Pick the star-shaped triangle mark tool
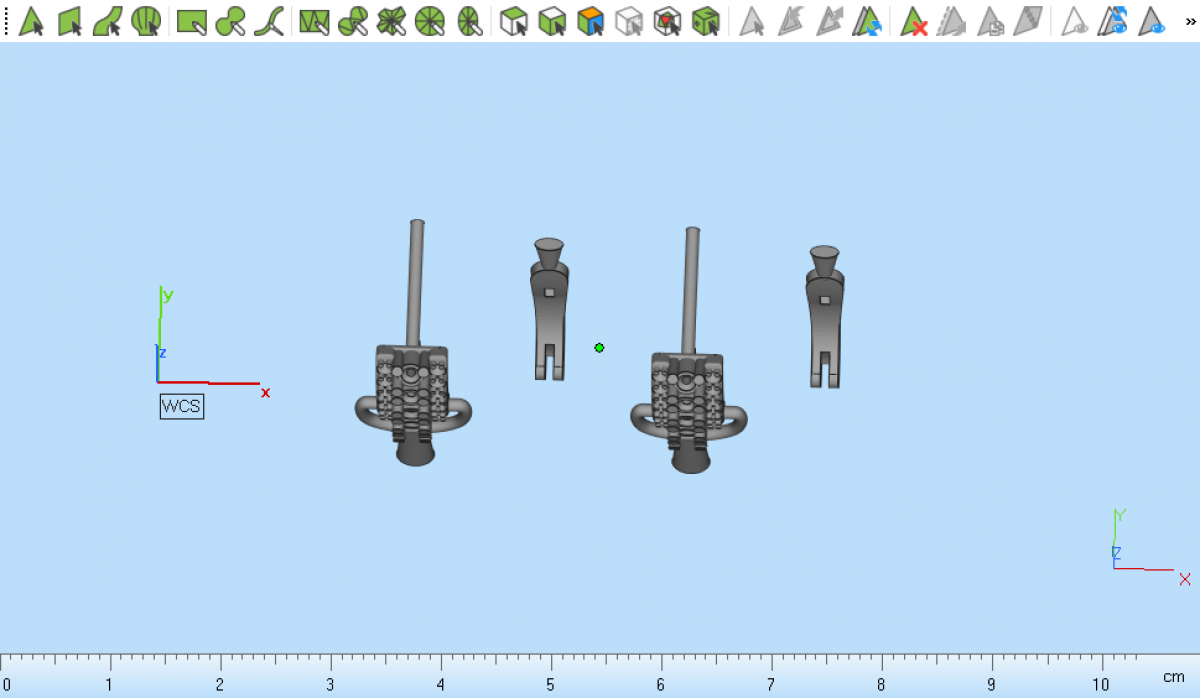1200x698 pixels. (391, 21)
